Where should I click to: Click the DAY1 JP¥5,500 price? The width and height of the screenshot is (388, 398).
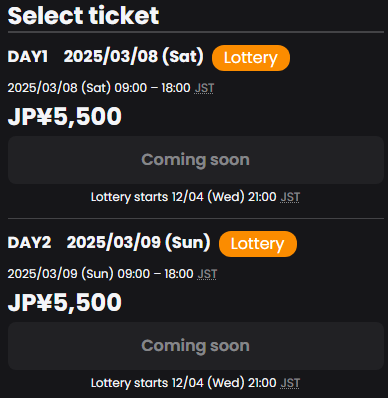(x=65, y=116)
